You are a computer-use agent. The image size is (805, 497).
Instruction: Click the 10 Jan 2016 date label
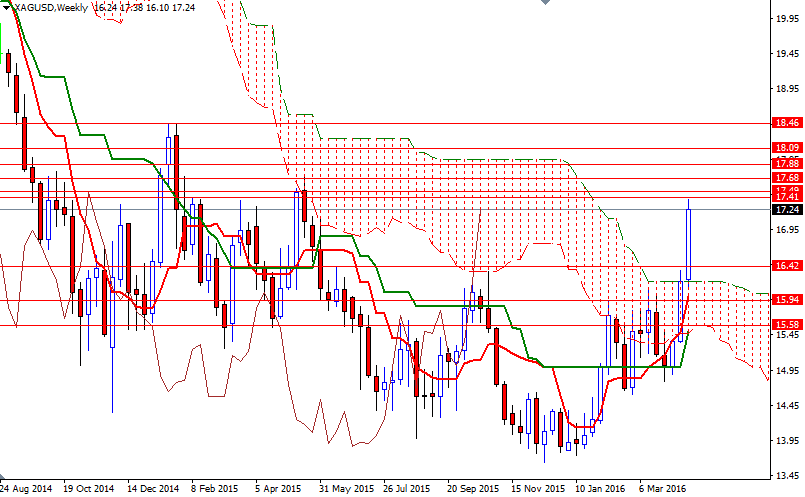[x=600, y=488]
